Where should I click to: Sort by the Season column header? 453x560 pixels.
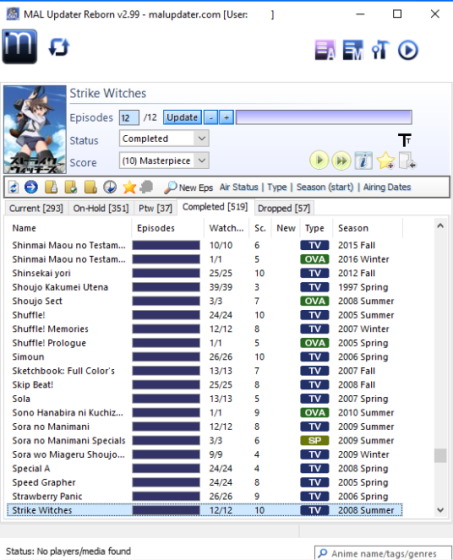click(368, 228)
